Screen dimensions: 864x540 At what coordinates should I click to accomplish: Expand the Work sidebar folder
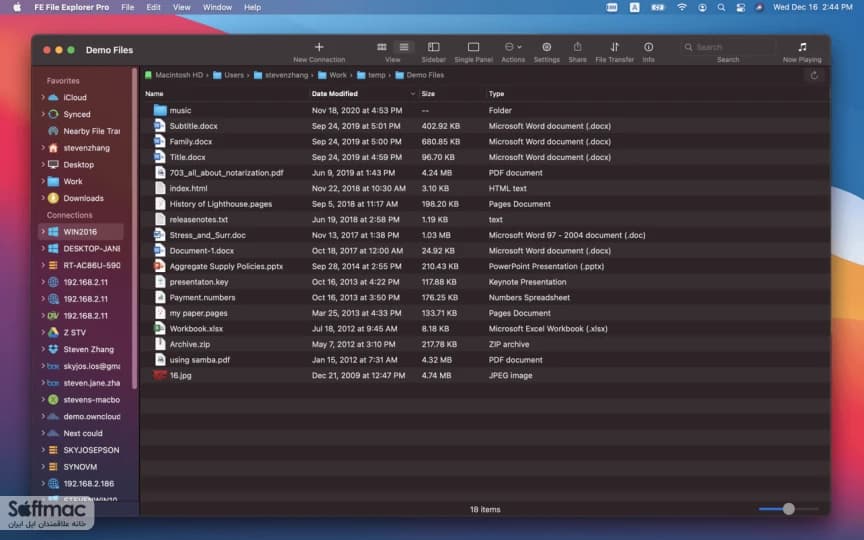[x=43, y=181]
